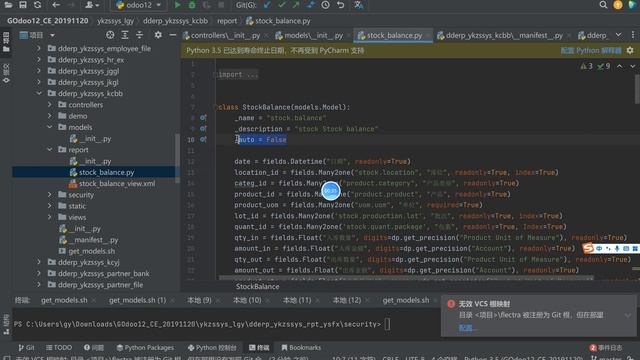Viewport: 640px width, 360px height.
Task: Click the Git commit green checkmark icon
Action: 282,5
